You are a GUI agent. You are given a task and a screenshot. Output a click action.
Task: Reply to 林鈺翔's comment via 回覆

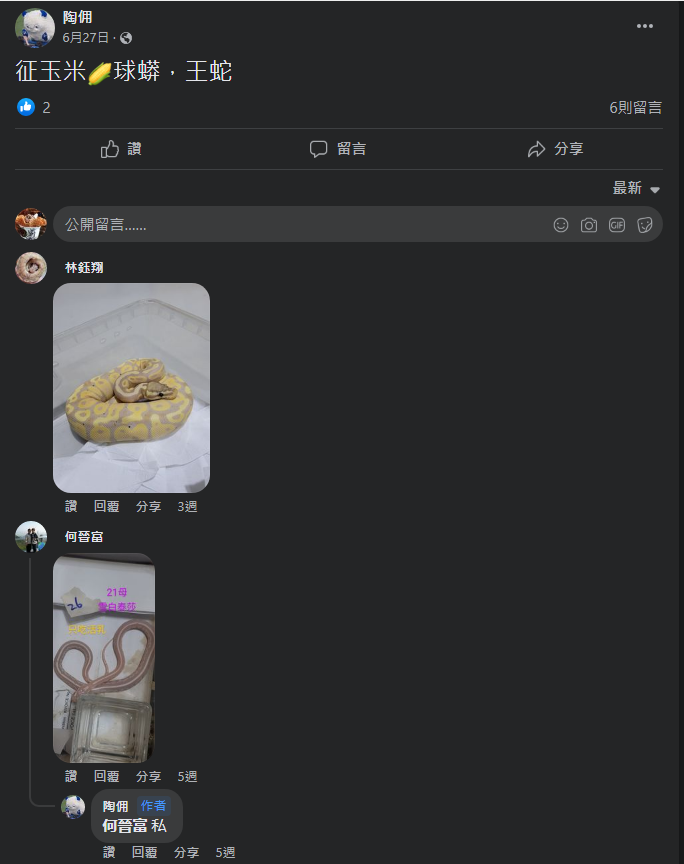pos(106,506)
